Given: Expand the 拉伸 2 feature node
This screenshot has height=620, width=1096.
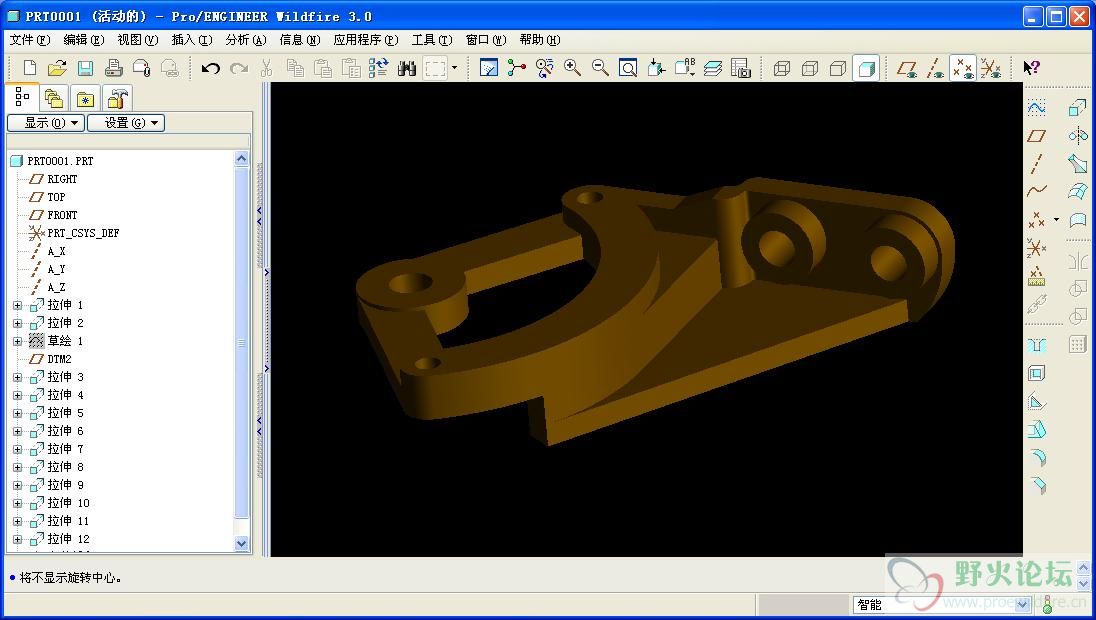Looking at the screenshot, I should click(17, 324).
